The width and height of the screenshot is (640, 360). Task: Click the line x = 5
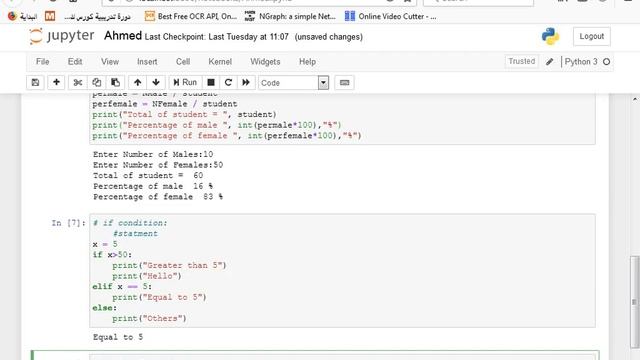[105, 244]
